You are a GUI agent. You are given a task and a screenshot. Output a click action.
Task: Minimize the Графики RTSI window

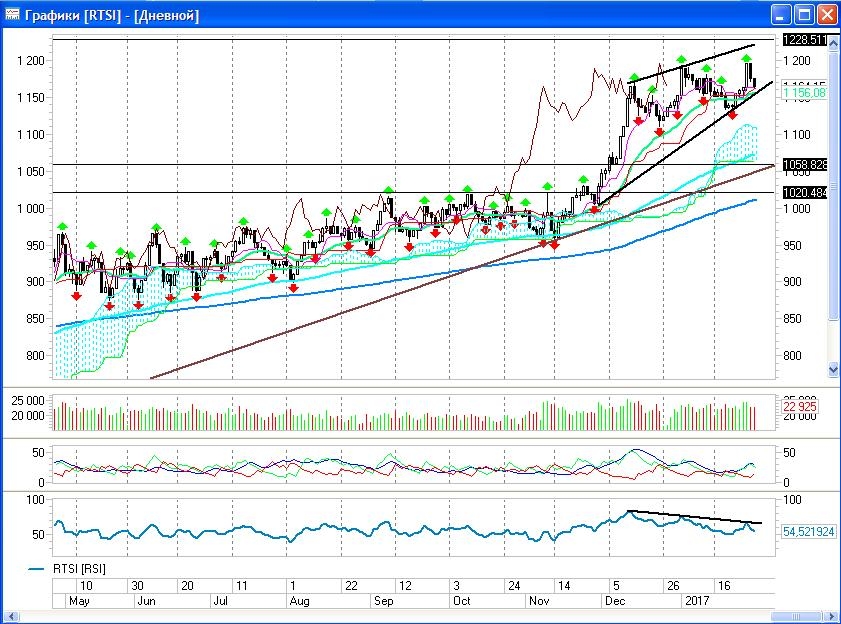(x=781, y=15)
